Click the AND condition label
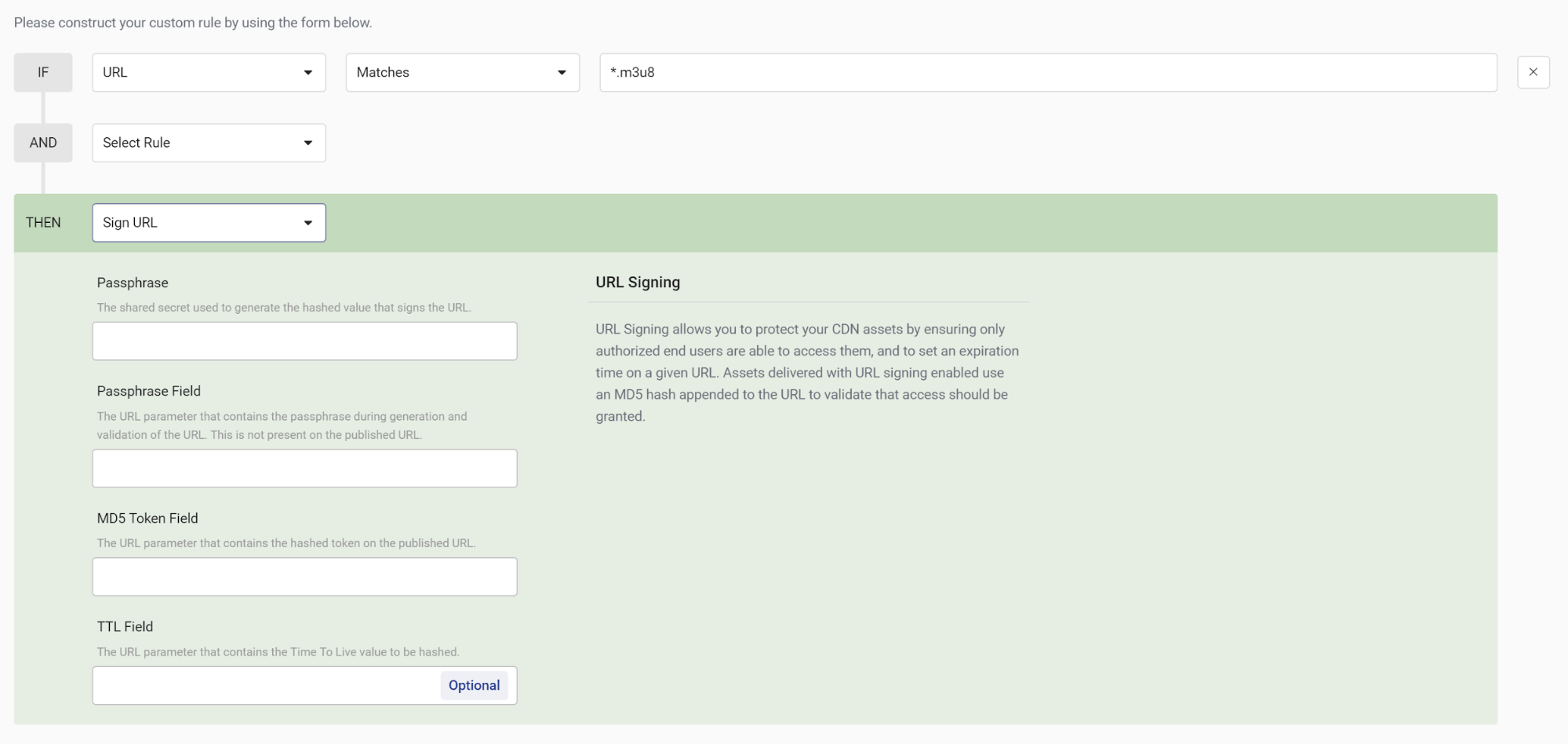Screen dimensions: 1568x744 (x=43, y=143)
